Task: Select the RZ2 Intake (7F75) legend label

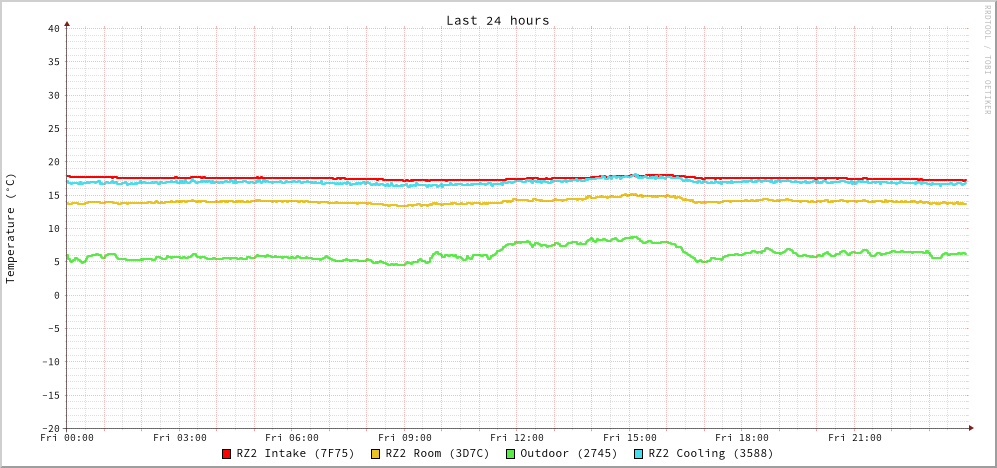Action: click(x=295, y=453)
